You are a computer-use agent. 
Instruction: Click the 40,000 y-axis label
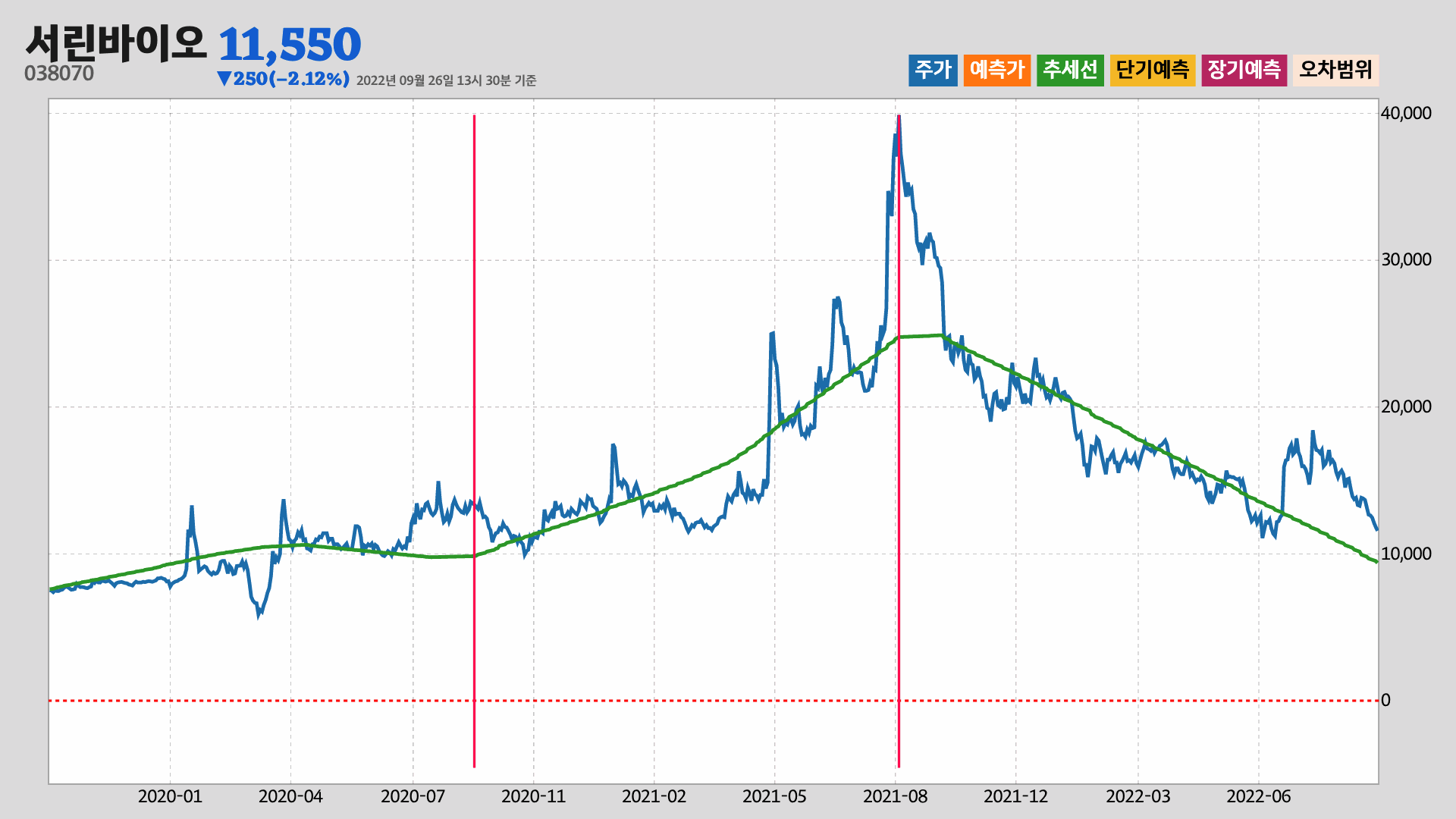(x=1406, y=113)
